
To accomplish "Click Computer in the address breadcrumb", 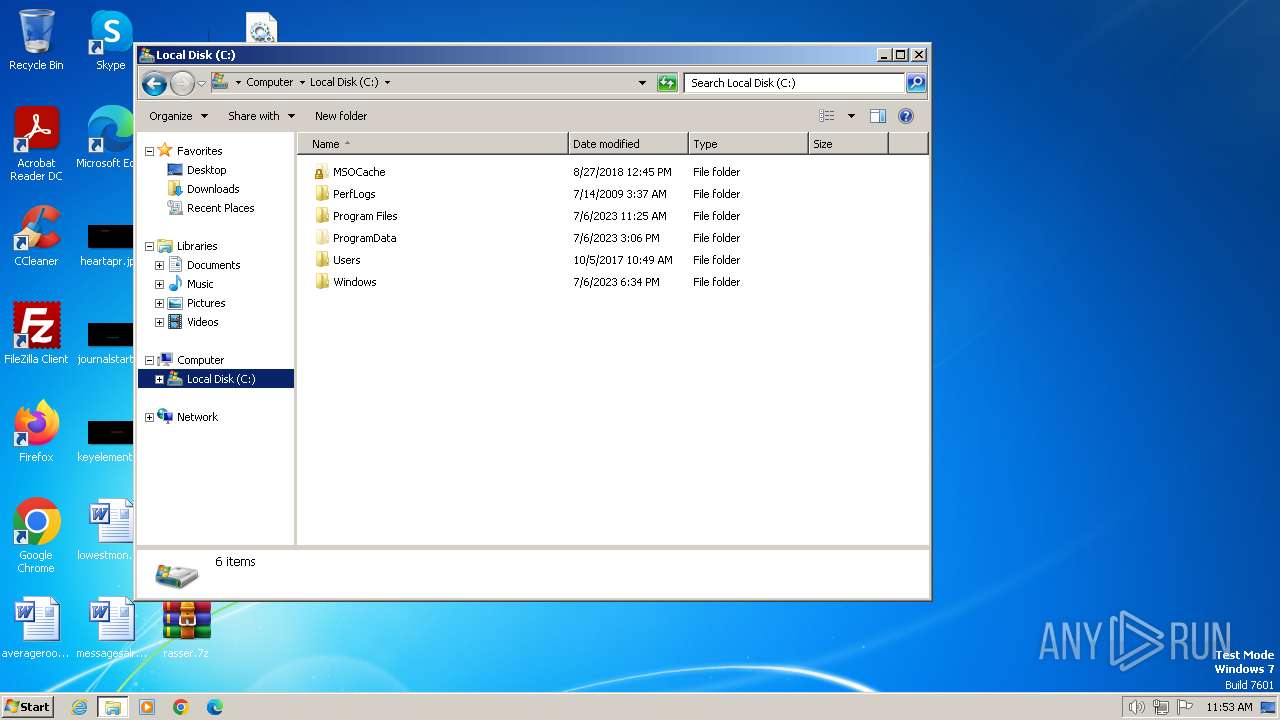I will coord(270,83).
